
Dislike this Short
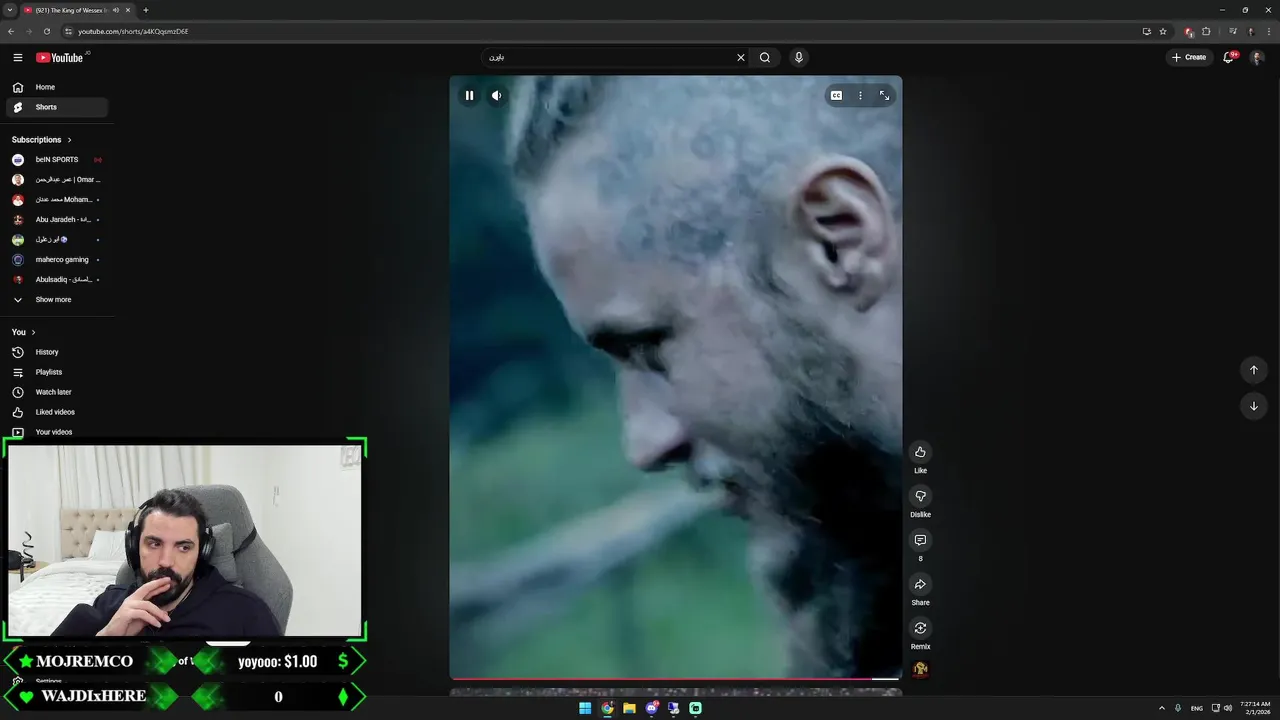(x=920, y=496)
